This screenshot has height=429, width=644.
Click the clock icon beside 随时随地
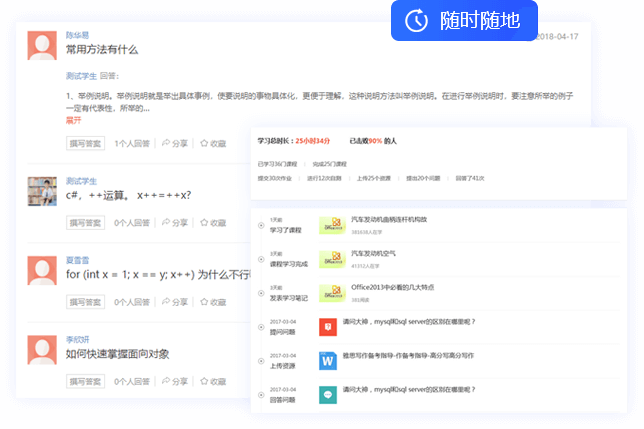click(x=416, y=20)
